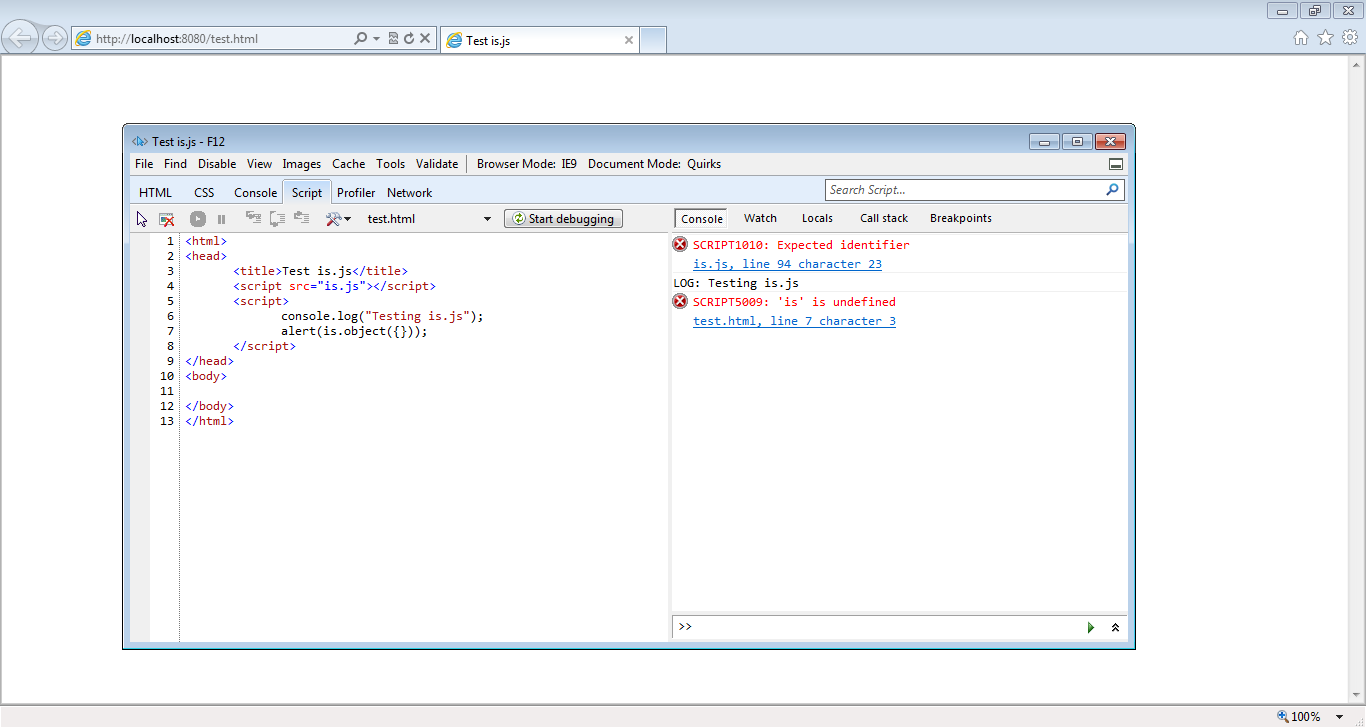The height and width of the screenshot is (728, 1366).
Task: Click the search magnifier in Search Script box
Action: [1113, 190]
